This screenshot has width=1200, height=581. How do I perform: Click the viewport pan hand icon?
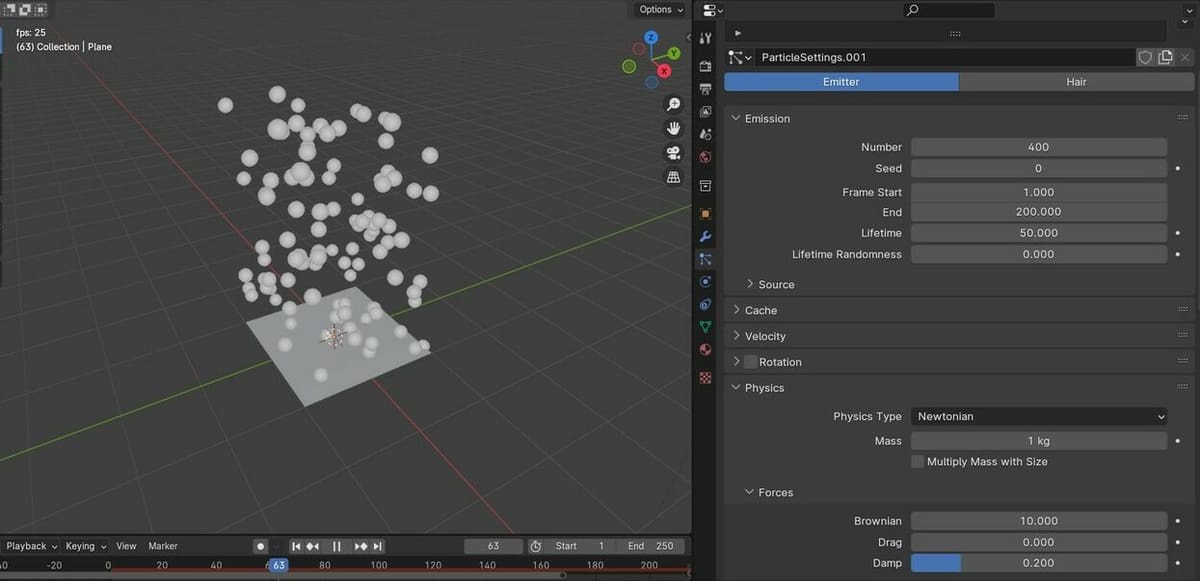tap(674, 128)
